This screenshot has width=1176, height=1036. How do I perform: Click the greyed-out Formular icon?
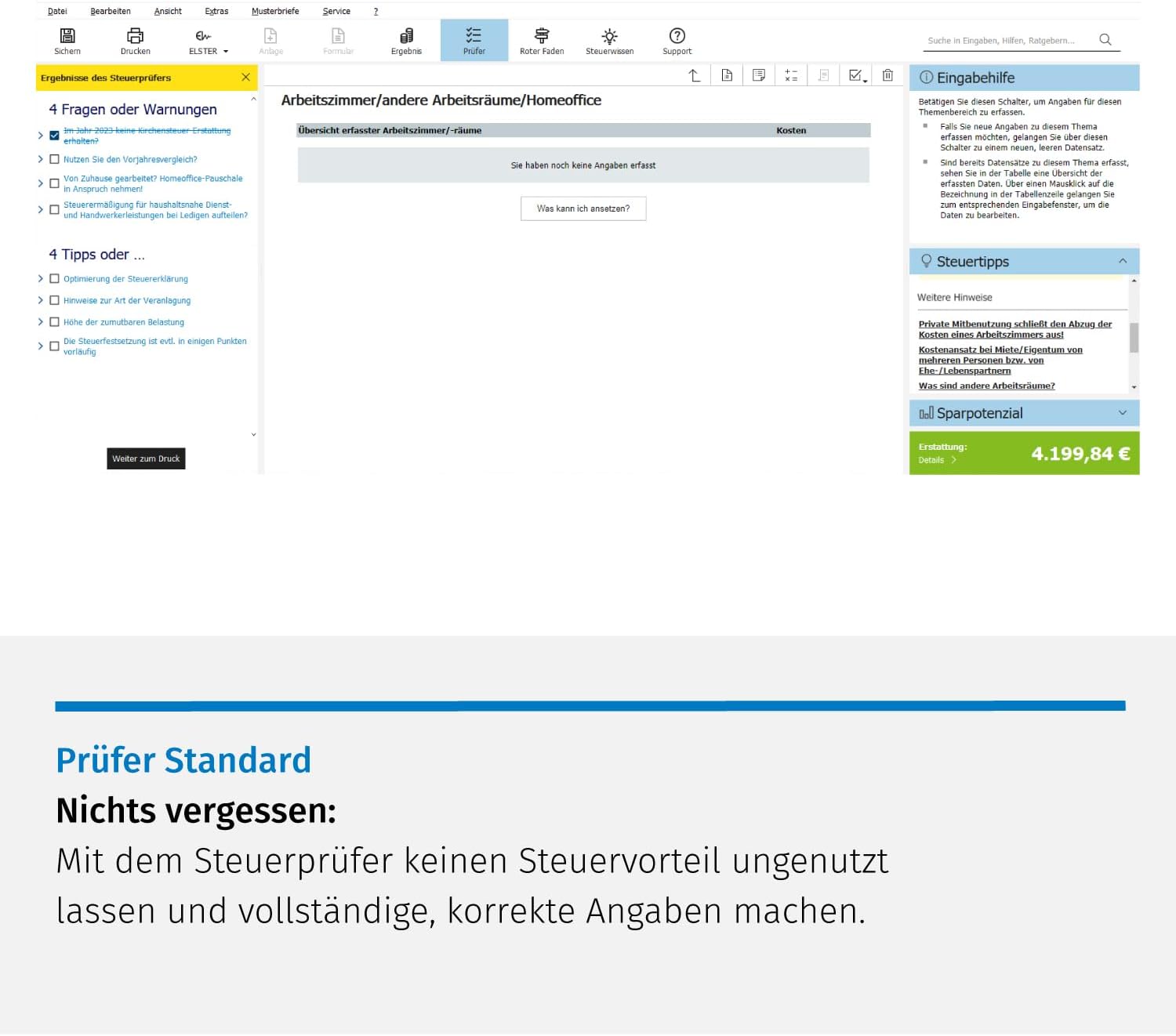338,36
